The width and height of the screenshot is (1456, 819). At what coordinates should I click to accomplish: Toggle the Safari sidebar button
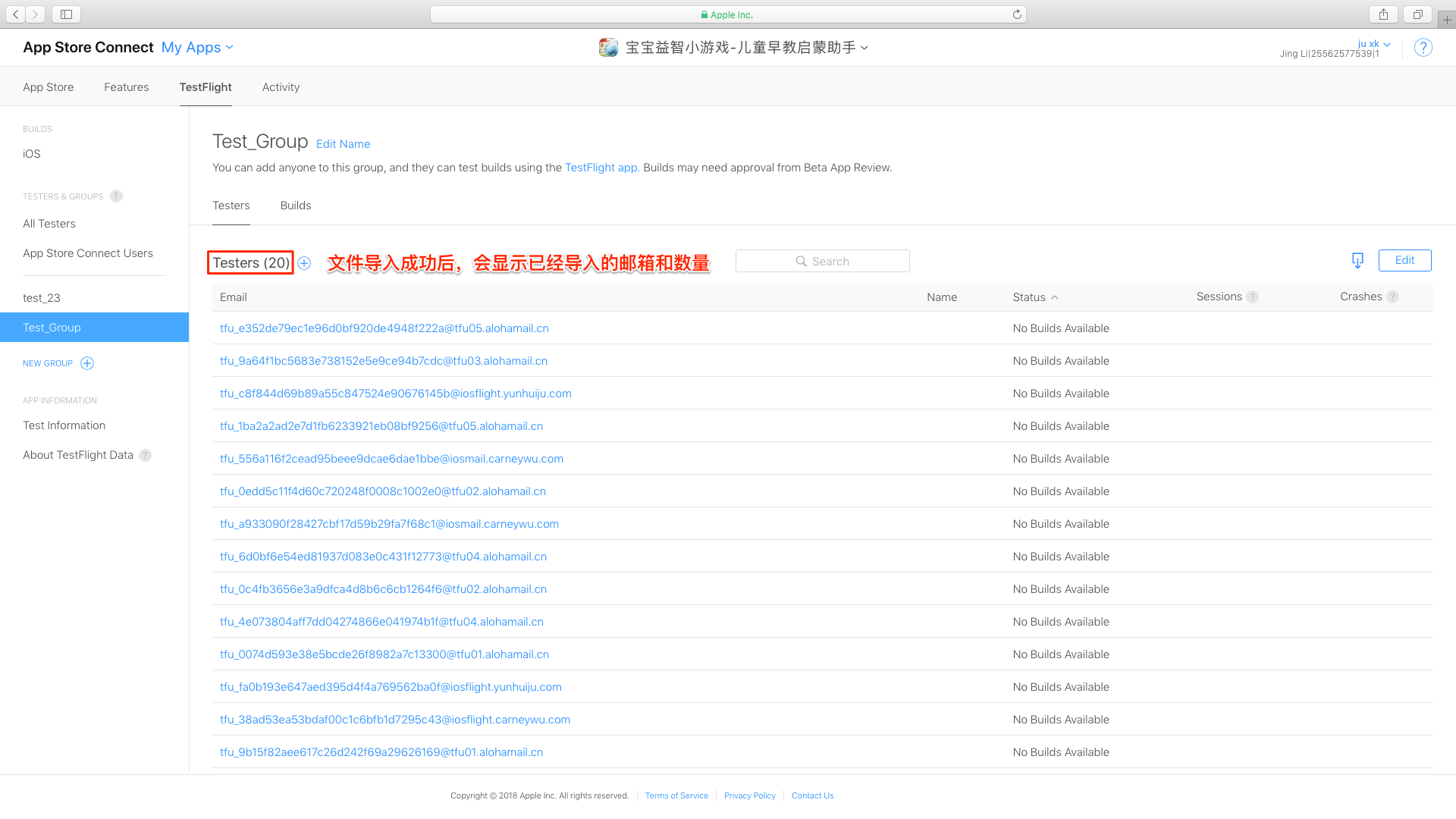(67, 14)
